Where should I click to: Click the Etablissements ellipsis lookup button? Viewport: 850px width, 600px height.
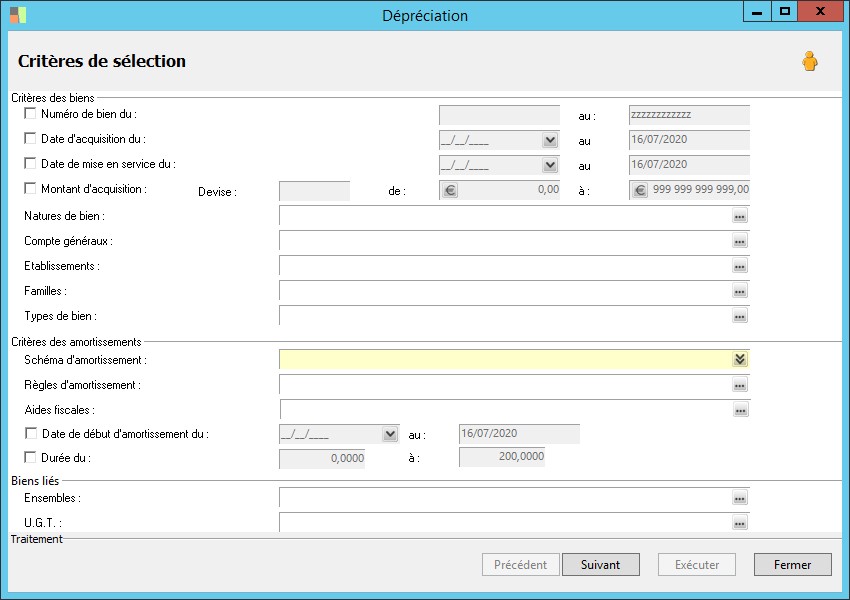pyautogui.click(x=740, y=266)
